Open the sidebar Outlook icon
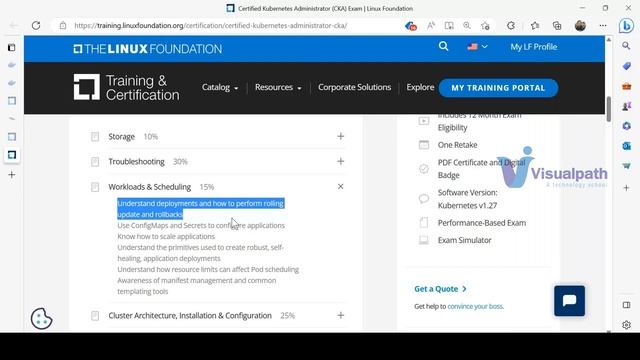This screenshot has height=360, width=640. [627, 146]
